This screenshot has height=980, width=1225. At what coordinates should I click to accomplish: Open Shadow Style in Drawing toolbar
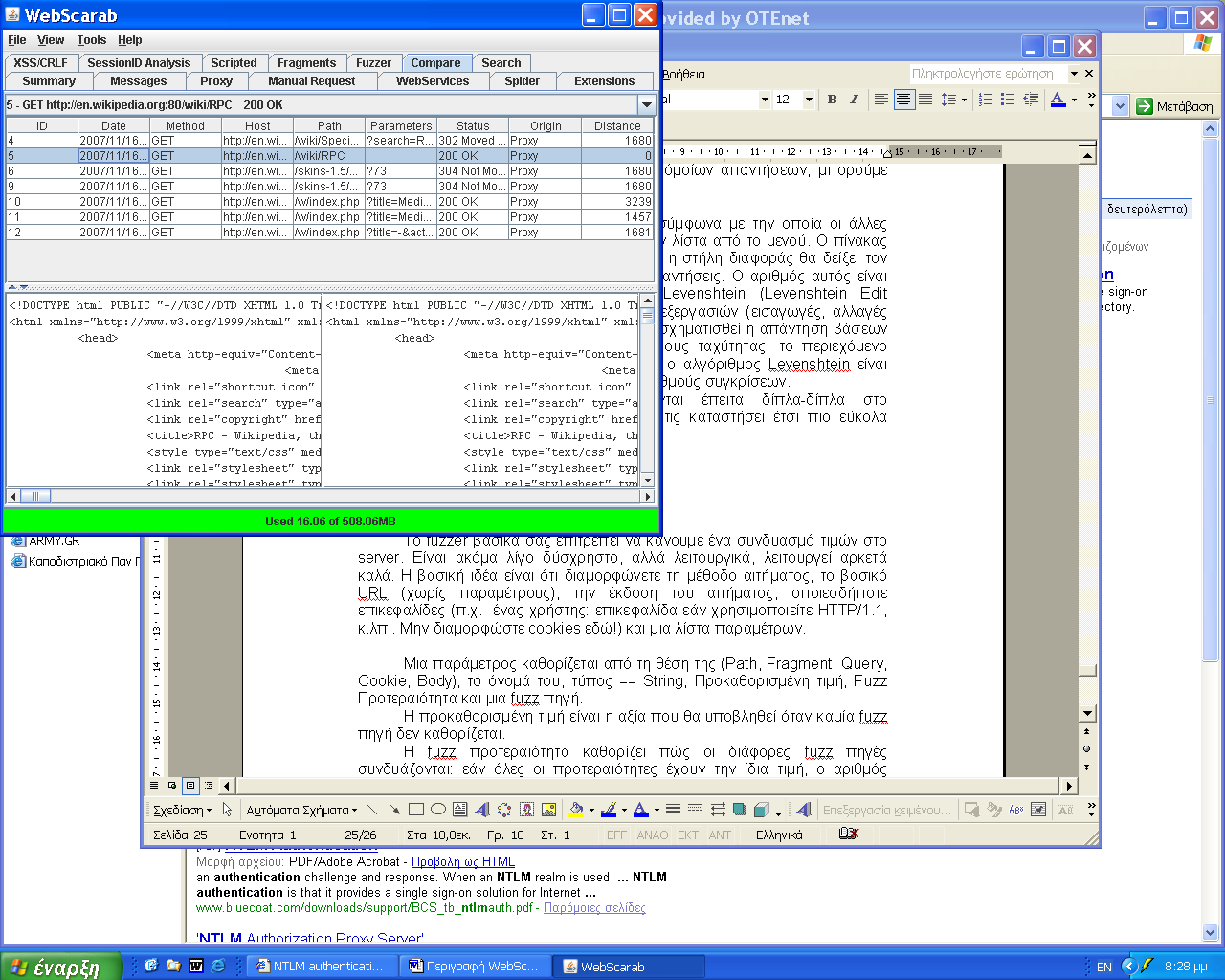(739, 810)
